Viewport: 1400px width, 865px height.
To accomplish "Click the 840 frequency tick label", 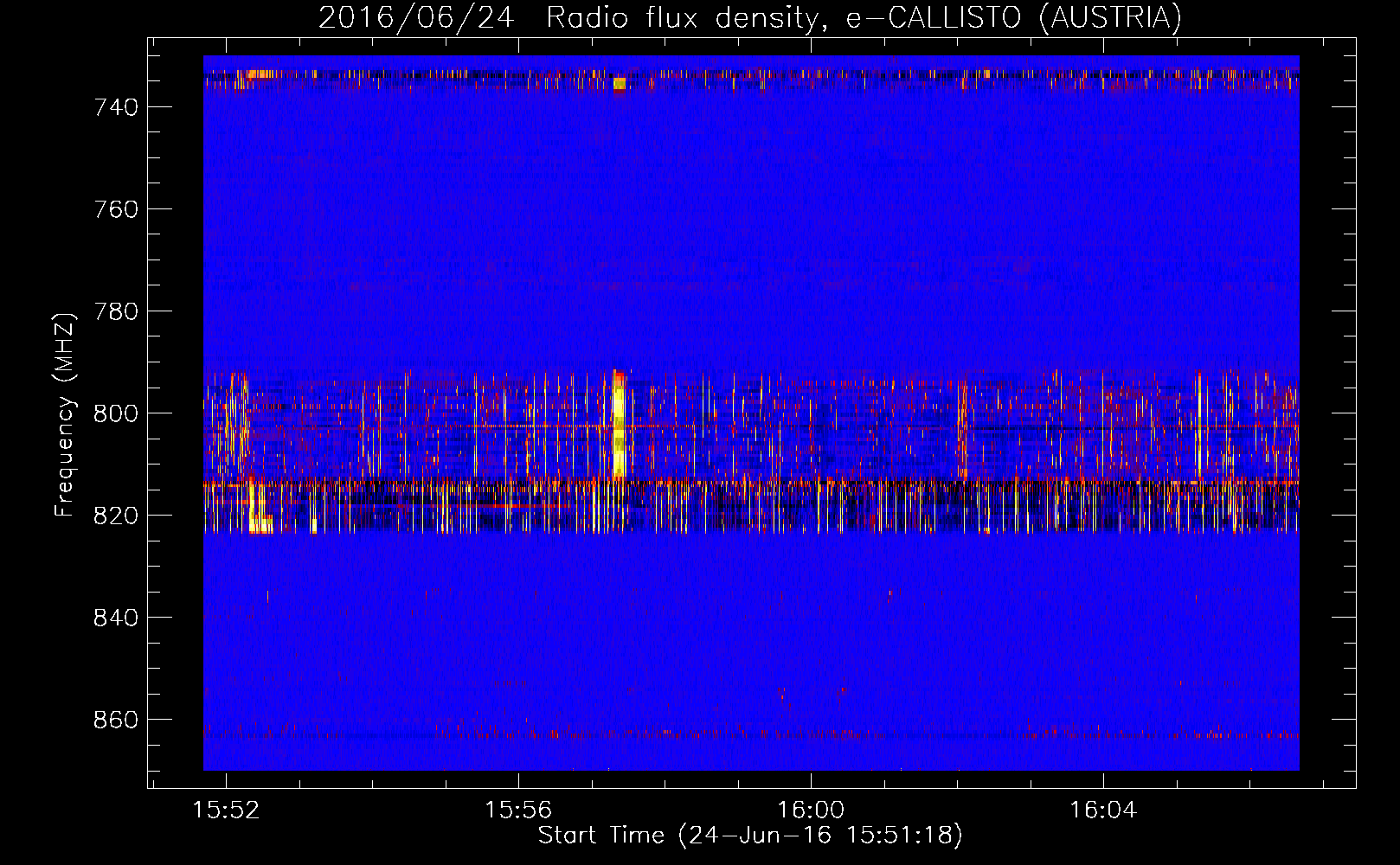I will click(115, 618).
